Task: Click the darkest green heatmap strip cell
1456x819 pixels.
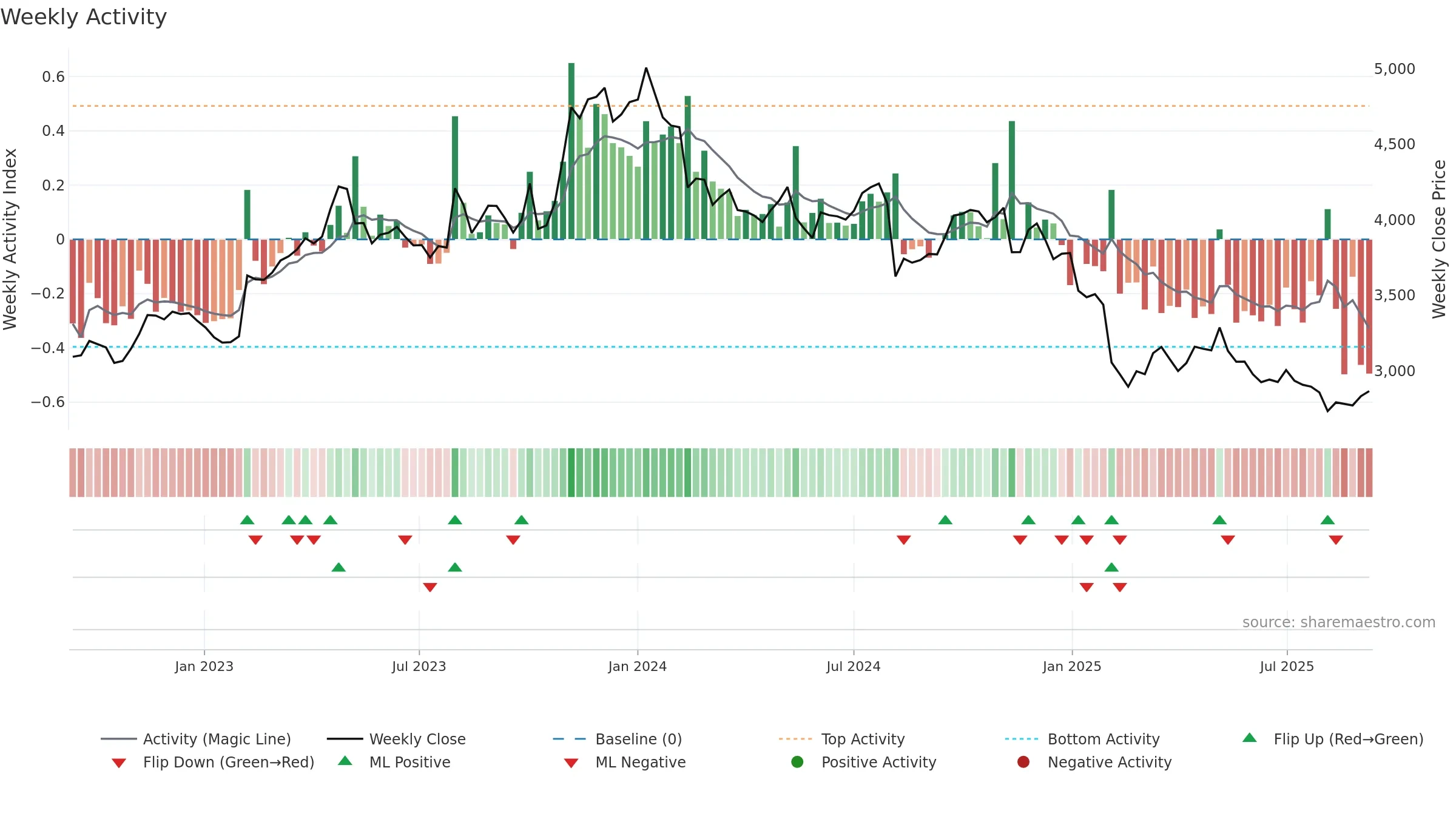Action: pos(571,473)
